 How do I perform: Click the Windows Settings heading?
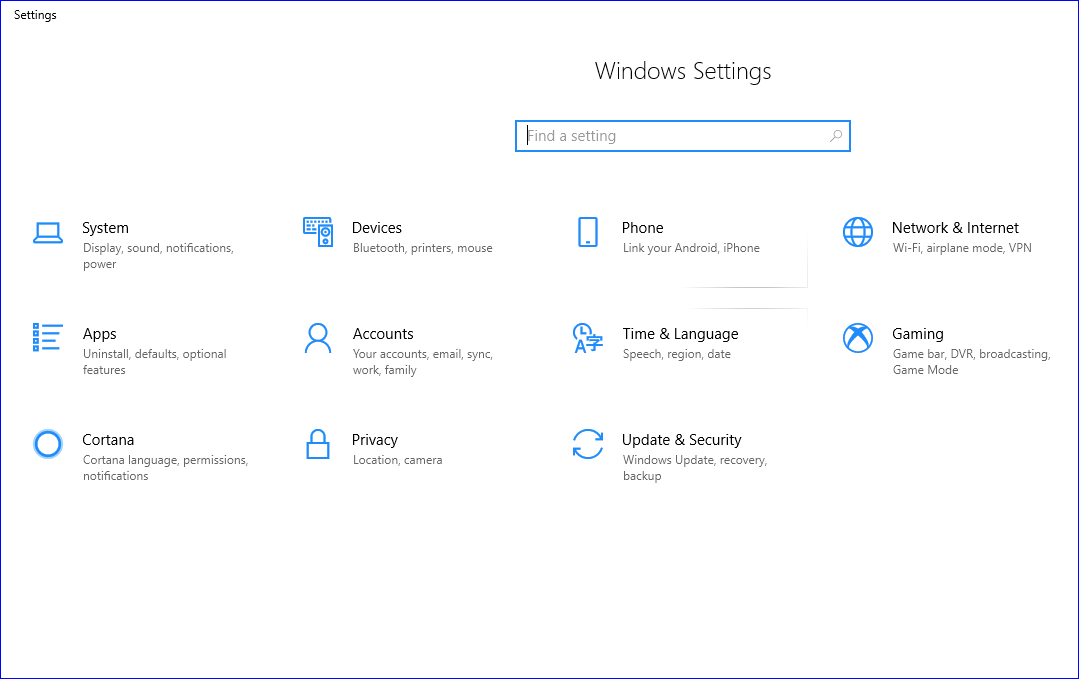pyautogui.click(x=683, y=71)
